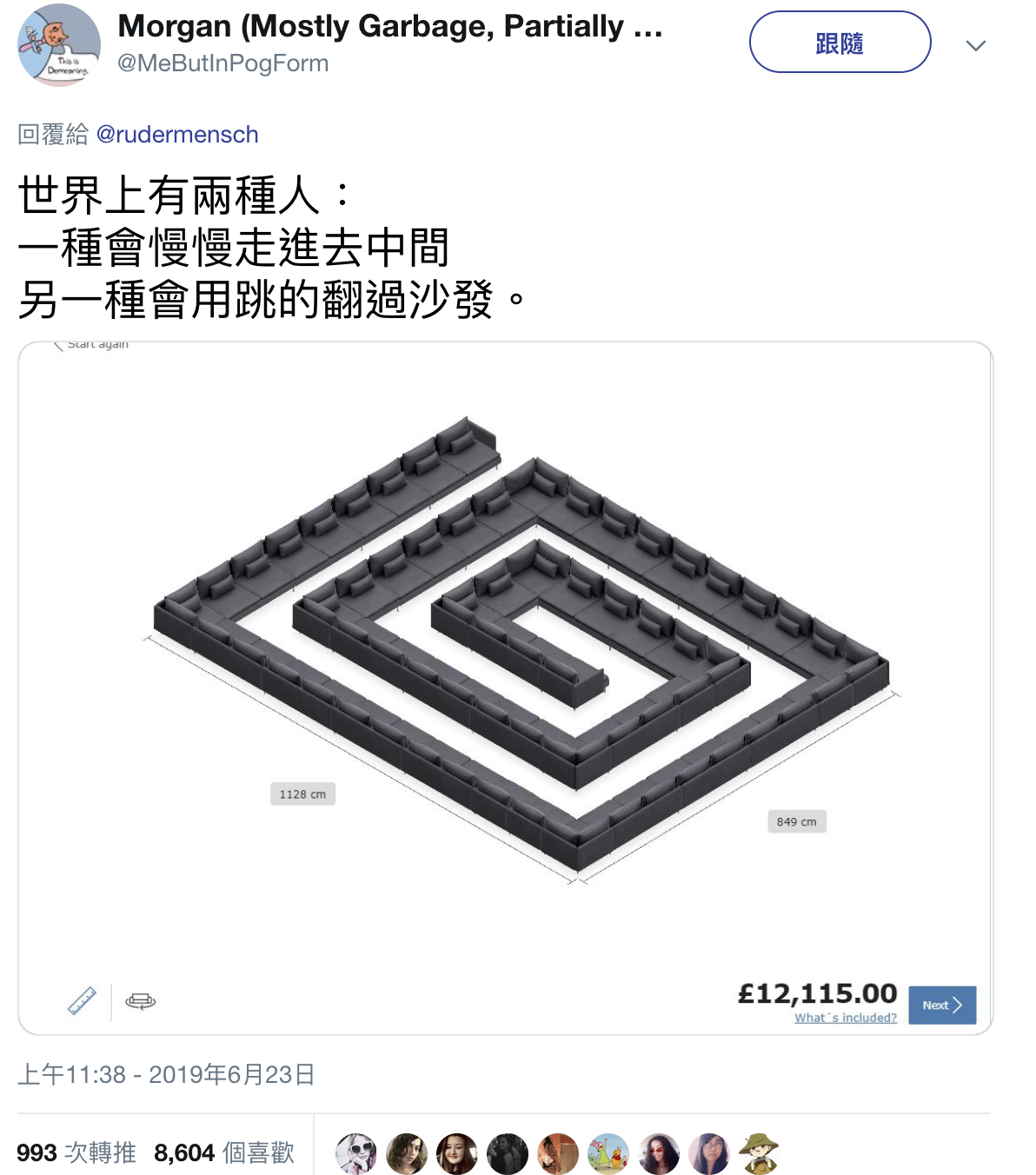
Task: Click the 跟隨 follow button
Action: click(840, 42)
